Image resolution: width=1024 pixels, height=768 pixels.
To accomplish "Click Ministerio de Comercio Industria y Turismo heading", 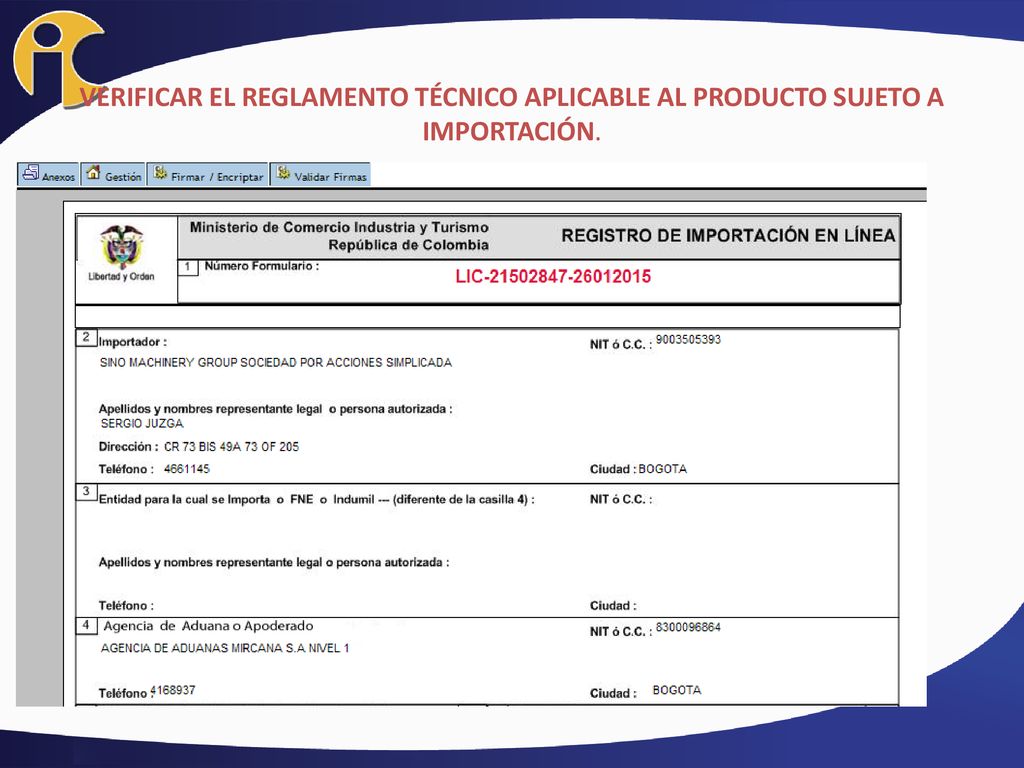I will [339, 227].
